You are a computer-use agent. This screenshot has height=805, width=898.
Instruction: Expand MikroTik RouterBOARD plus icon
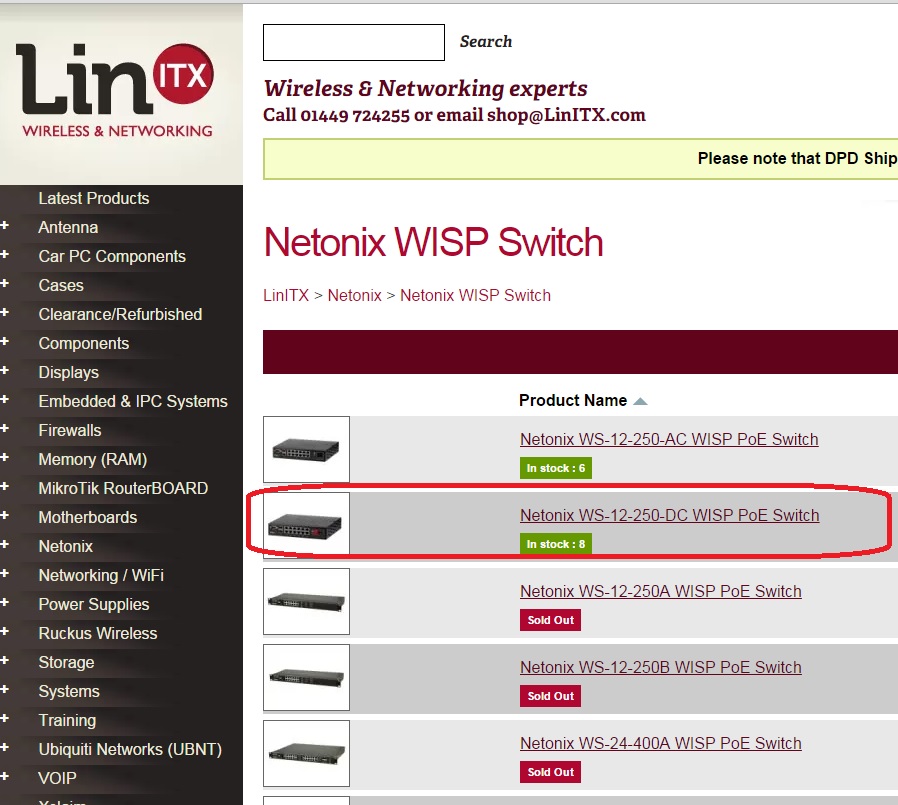click(5, 487)
